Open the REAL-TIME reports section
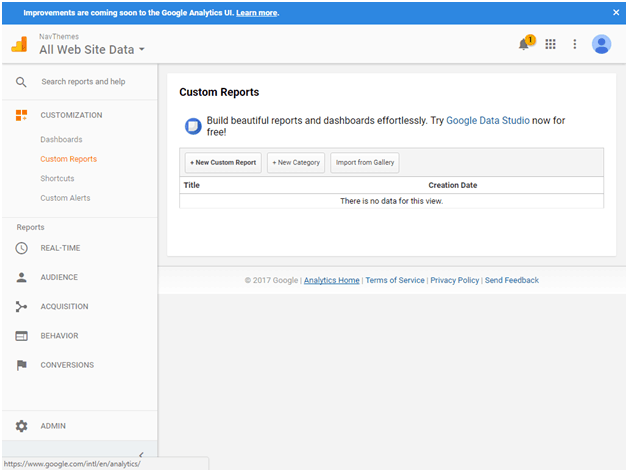Screen dimensions: 628x472 (60, 248)
